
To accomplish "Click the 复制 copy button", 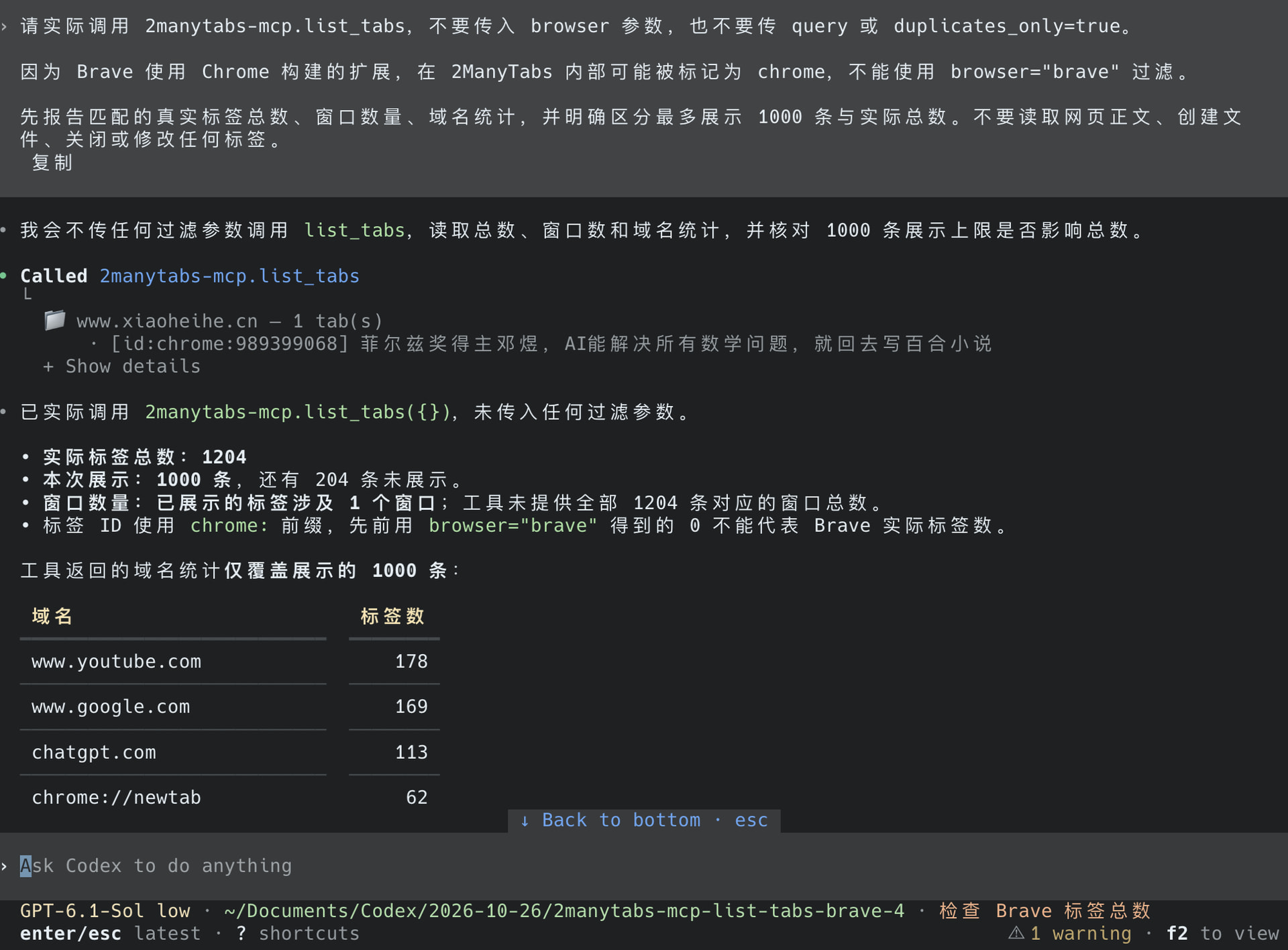I will tap(52, 162).
